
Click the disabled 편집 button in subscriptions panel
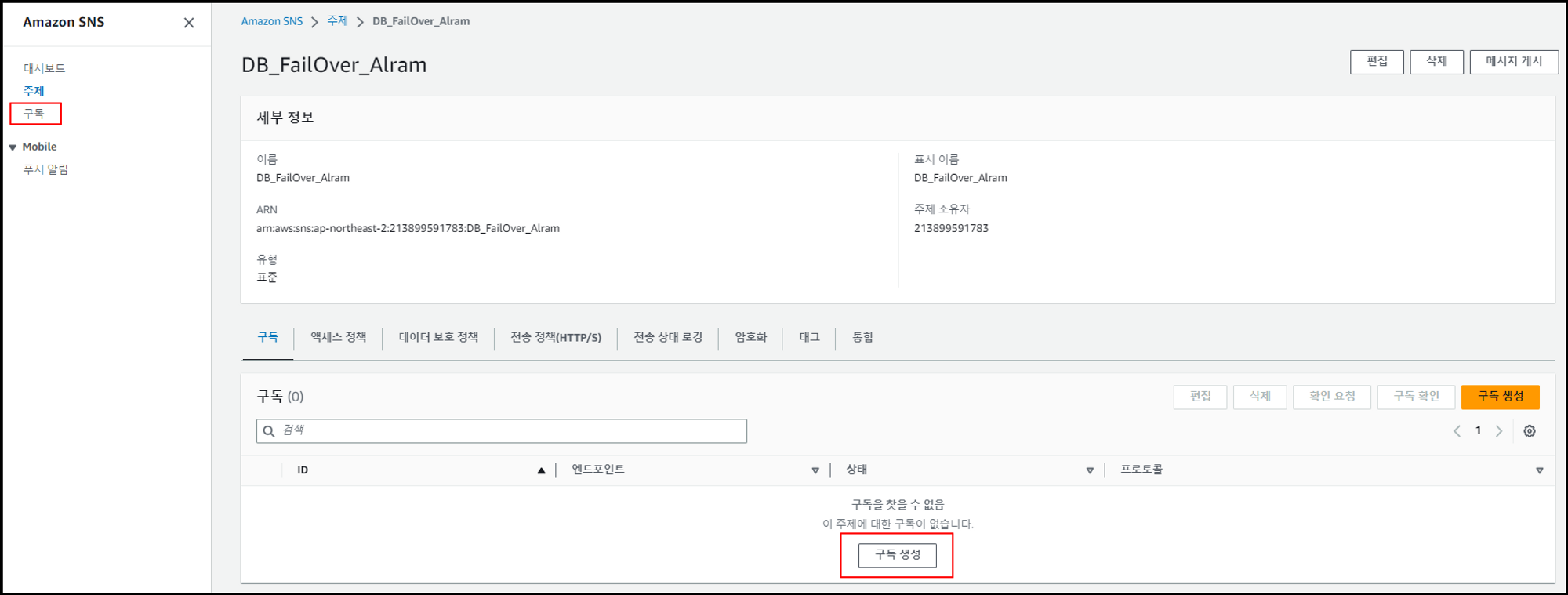[1200, 397]
